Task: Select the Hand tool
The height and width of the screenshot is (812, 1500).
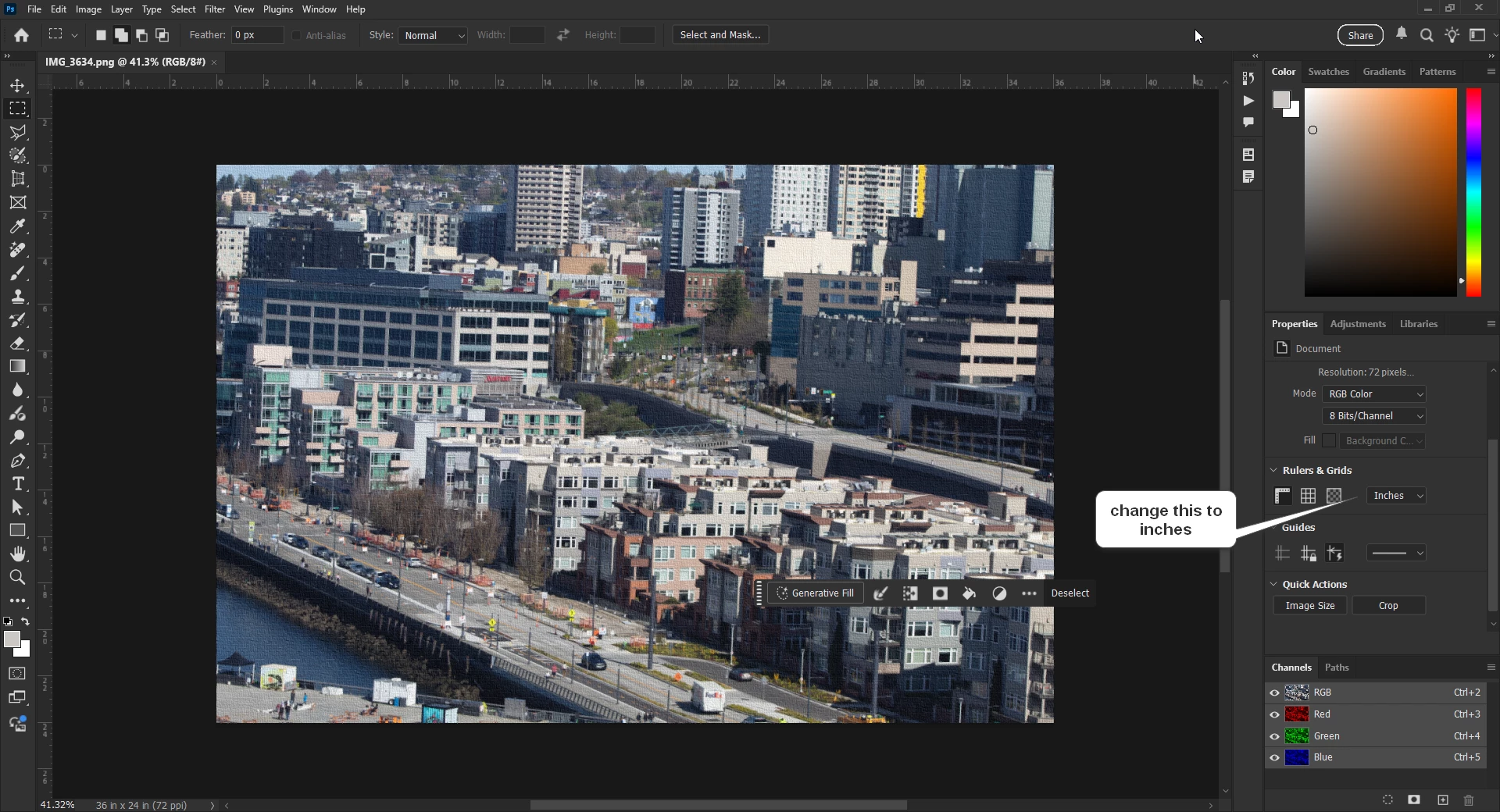Action: click(x=17, y=554)
